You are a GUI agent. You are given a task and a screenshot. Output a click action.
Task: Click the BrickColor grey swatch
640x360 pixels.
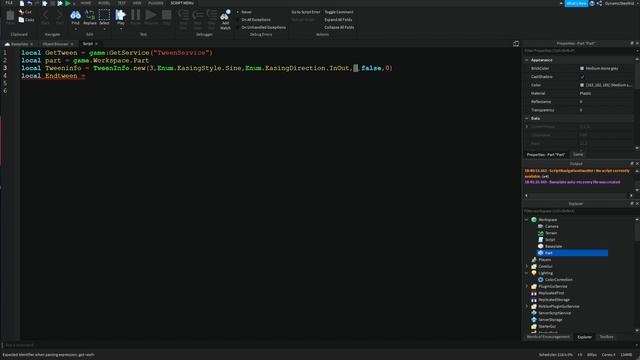pos(582,69)
